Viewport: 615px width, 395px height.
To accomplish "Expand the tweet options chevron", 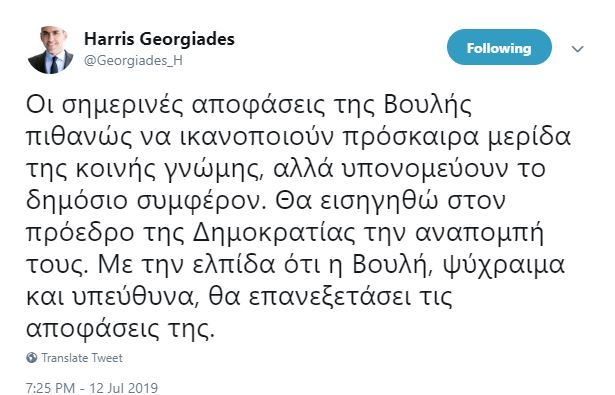I will 577,49.
